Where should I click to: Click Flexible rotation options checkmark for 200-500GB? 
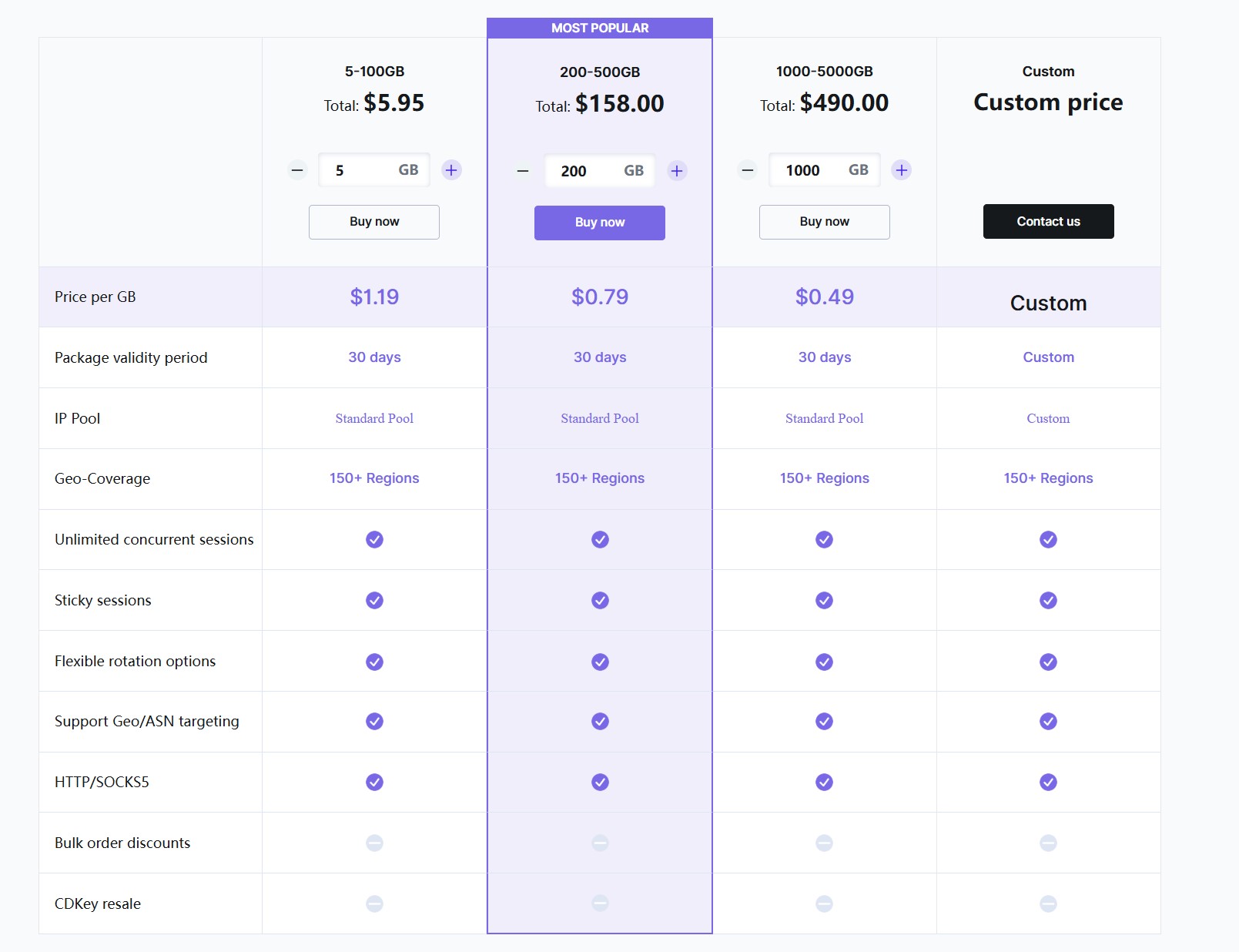[600, 662]
